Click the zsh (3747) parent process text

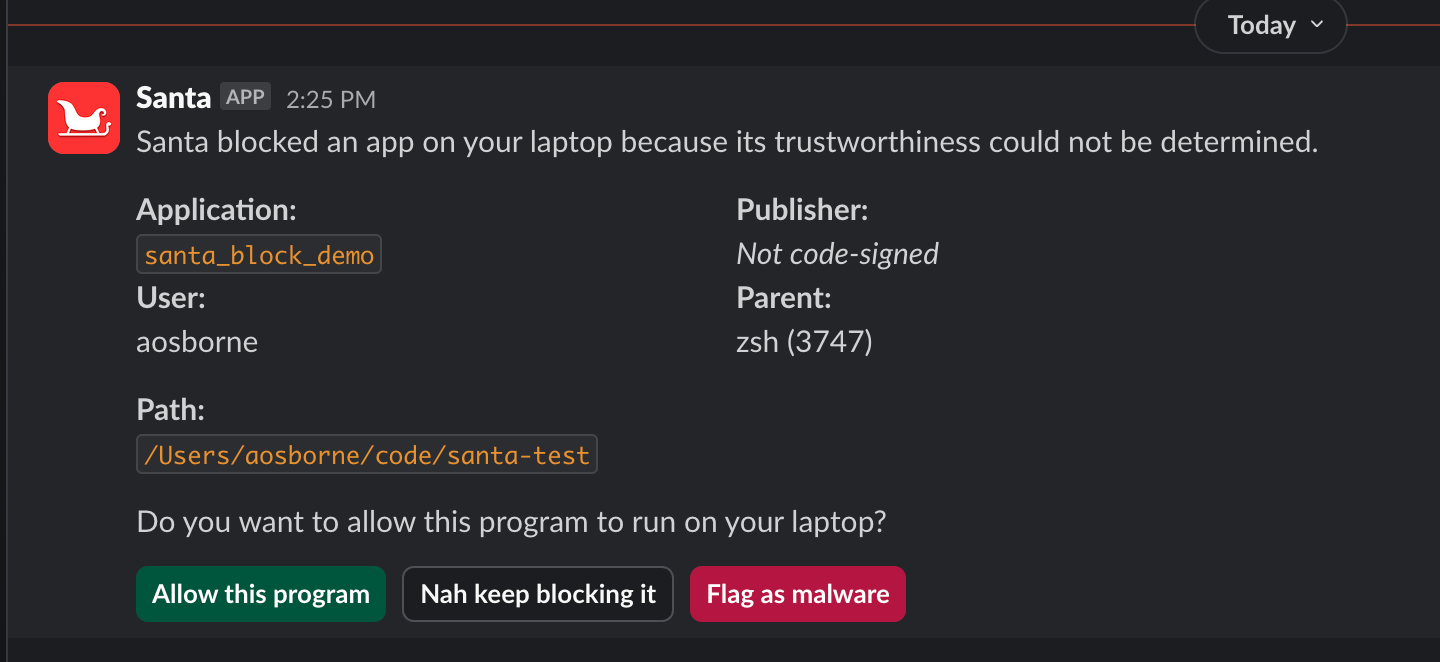point(804,341)
